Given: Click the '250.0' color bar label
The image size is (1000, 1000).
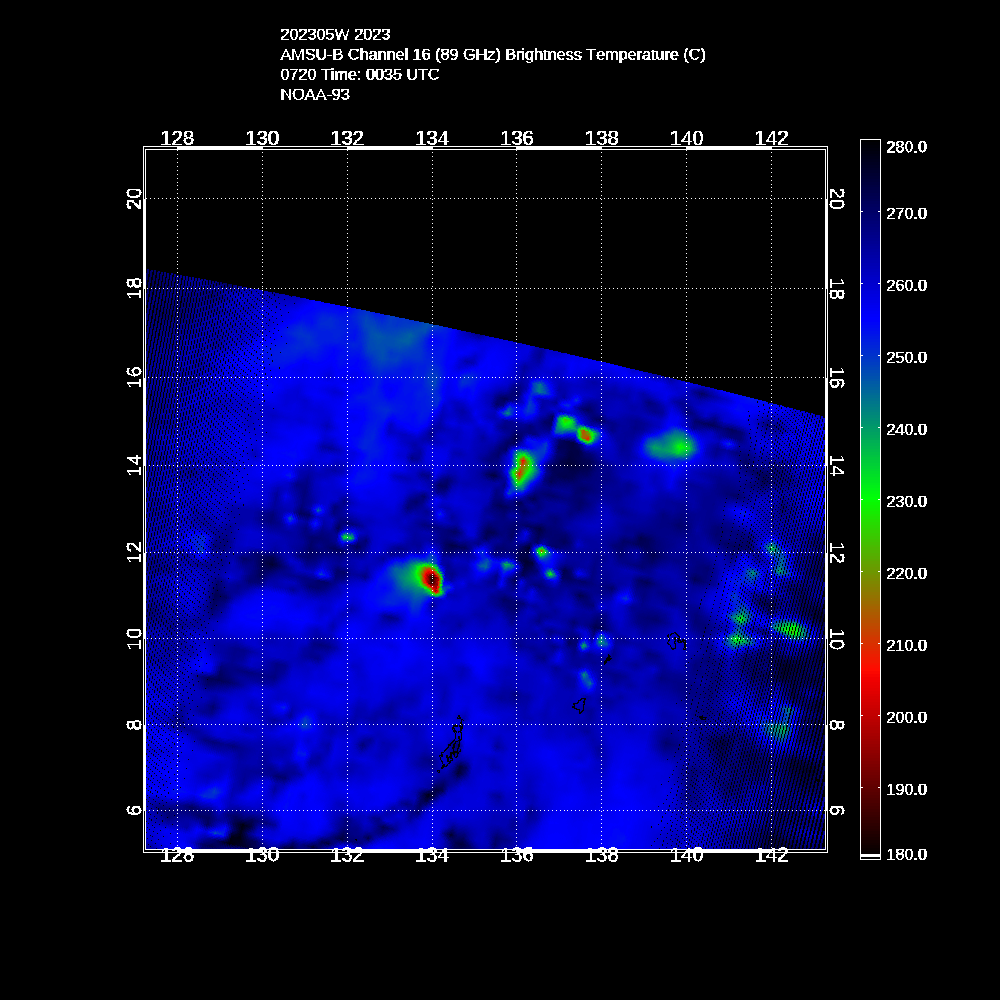Looking at the screenshot, I should (906, 357).
